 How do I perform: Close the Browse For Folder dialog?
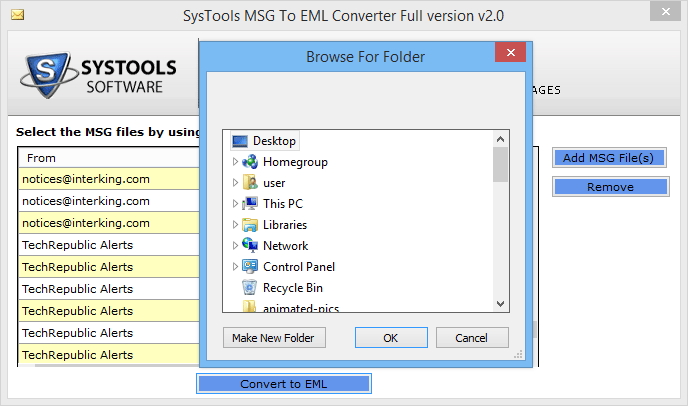click(510, 52)
